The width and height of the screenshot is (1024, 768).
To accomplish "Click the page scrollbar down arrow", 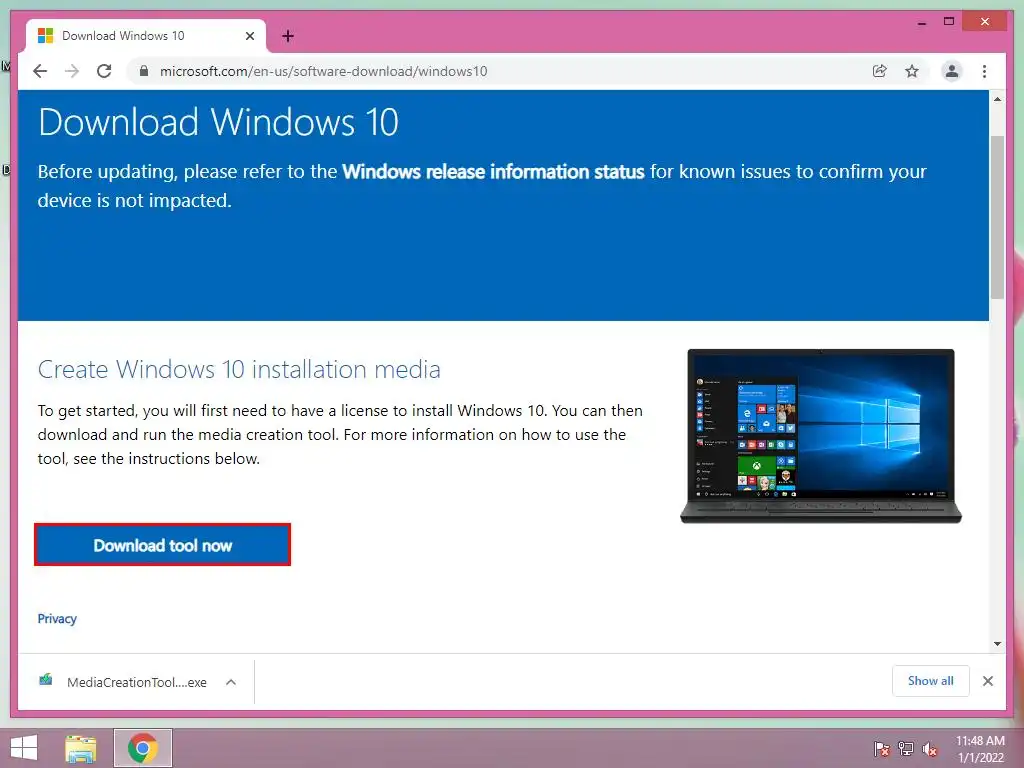I will pos(997,643).
